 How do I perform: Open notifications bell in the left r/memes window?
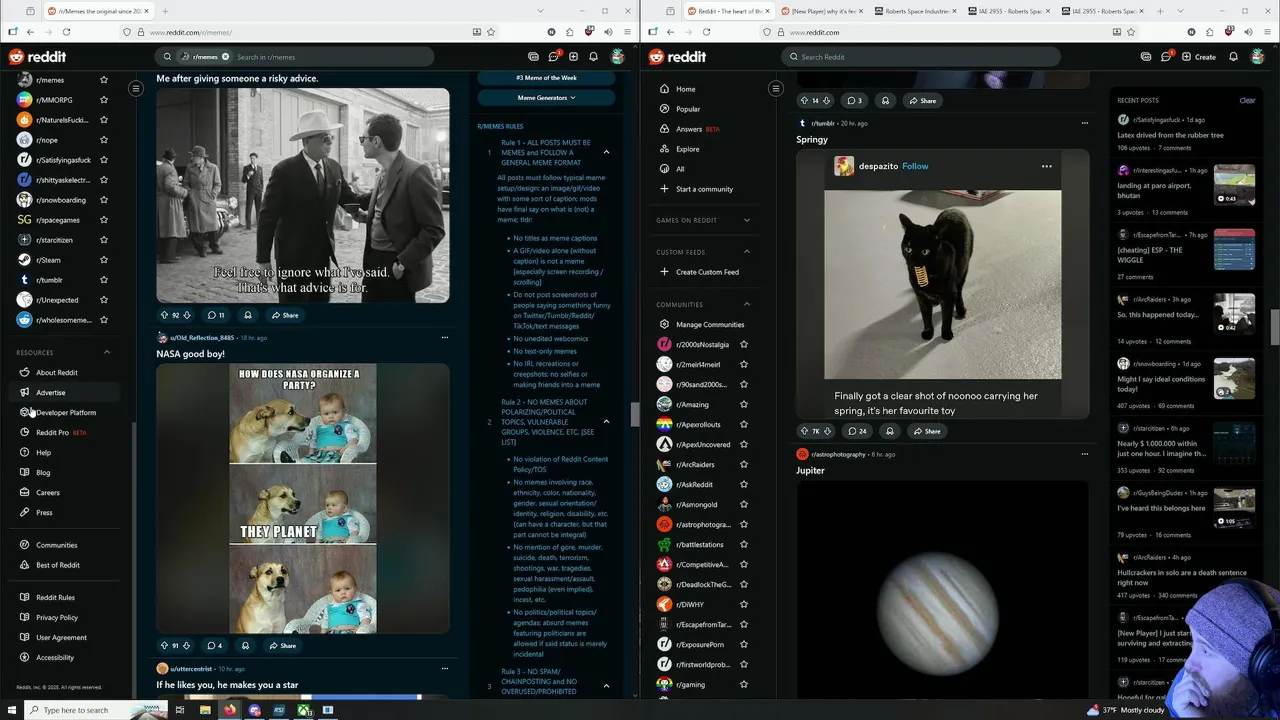click(593, 57)
